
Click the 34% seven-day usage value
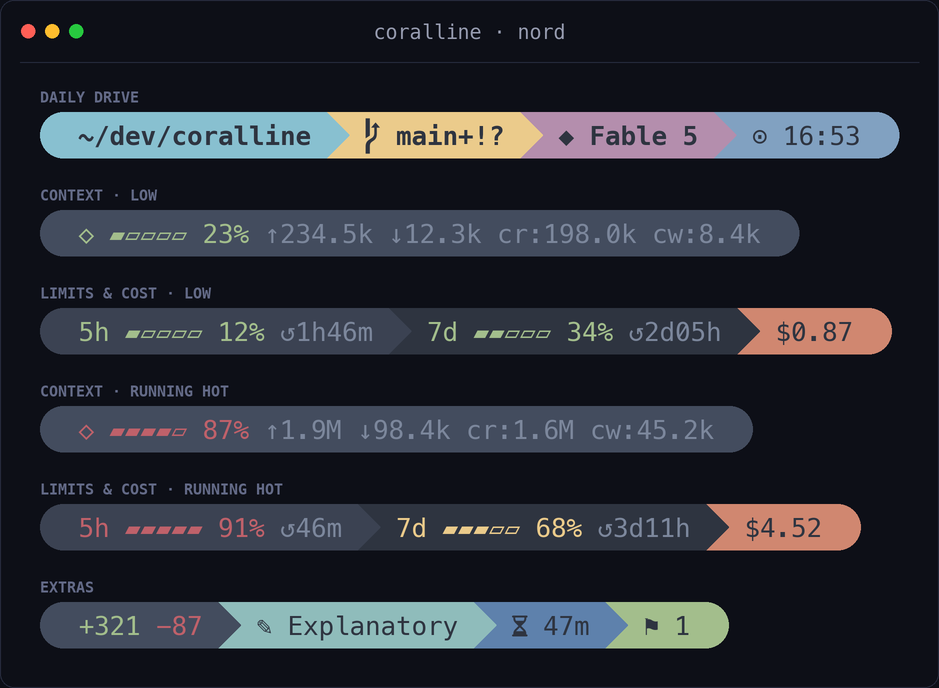590,332
